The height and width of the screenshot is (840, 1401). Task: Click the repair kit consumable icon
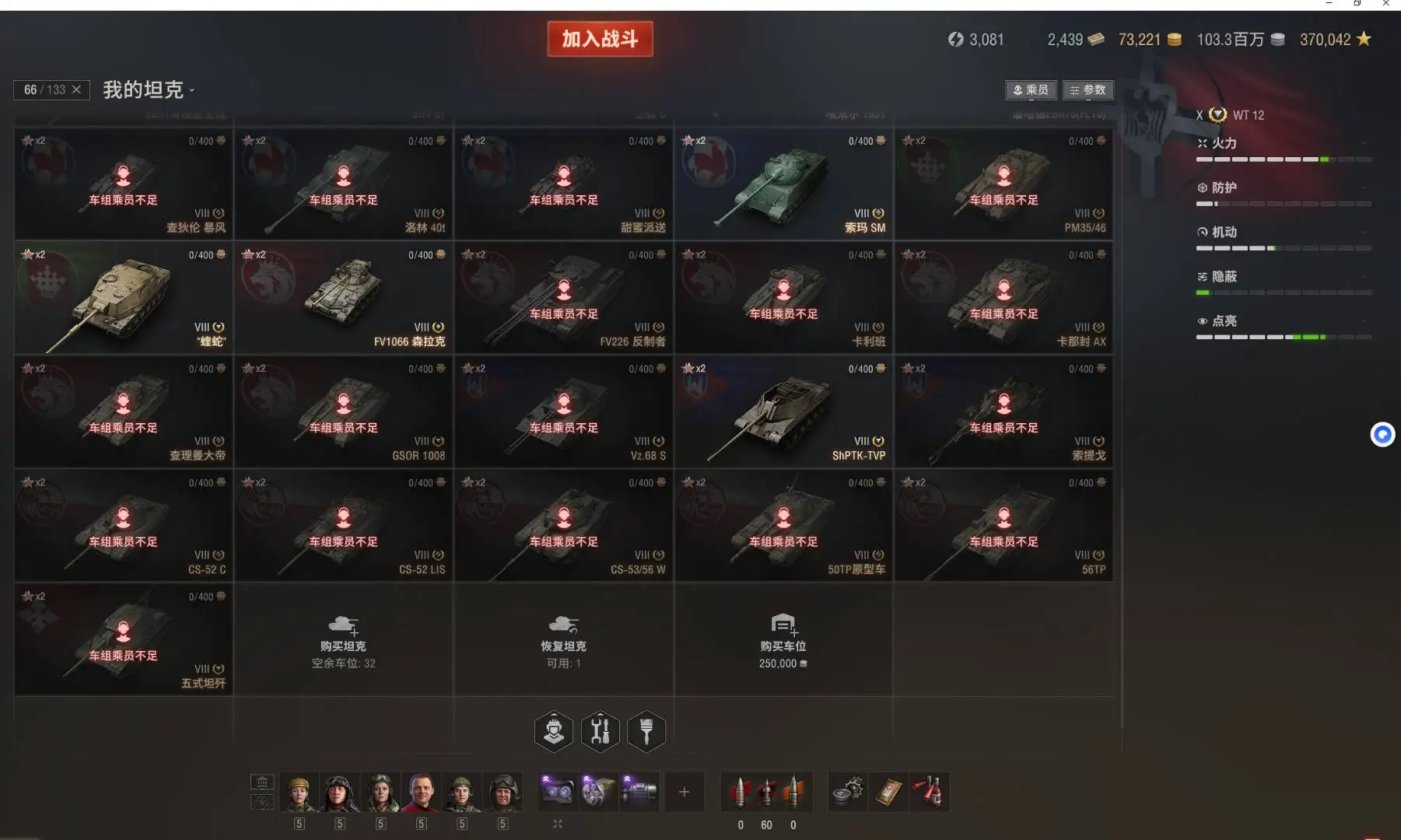849,792
